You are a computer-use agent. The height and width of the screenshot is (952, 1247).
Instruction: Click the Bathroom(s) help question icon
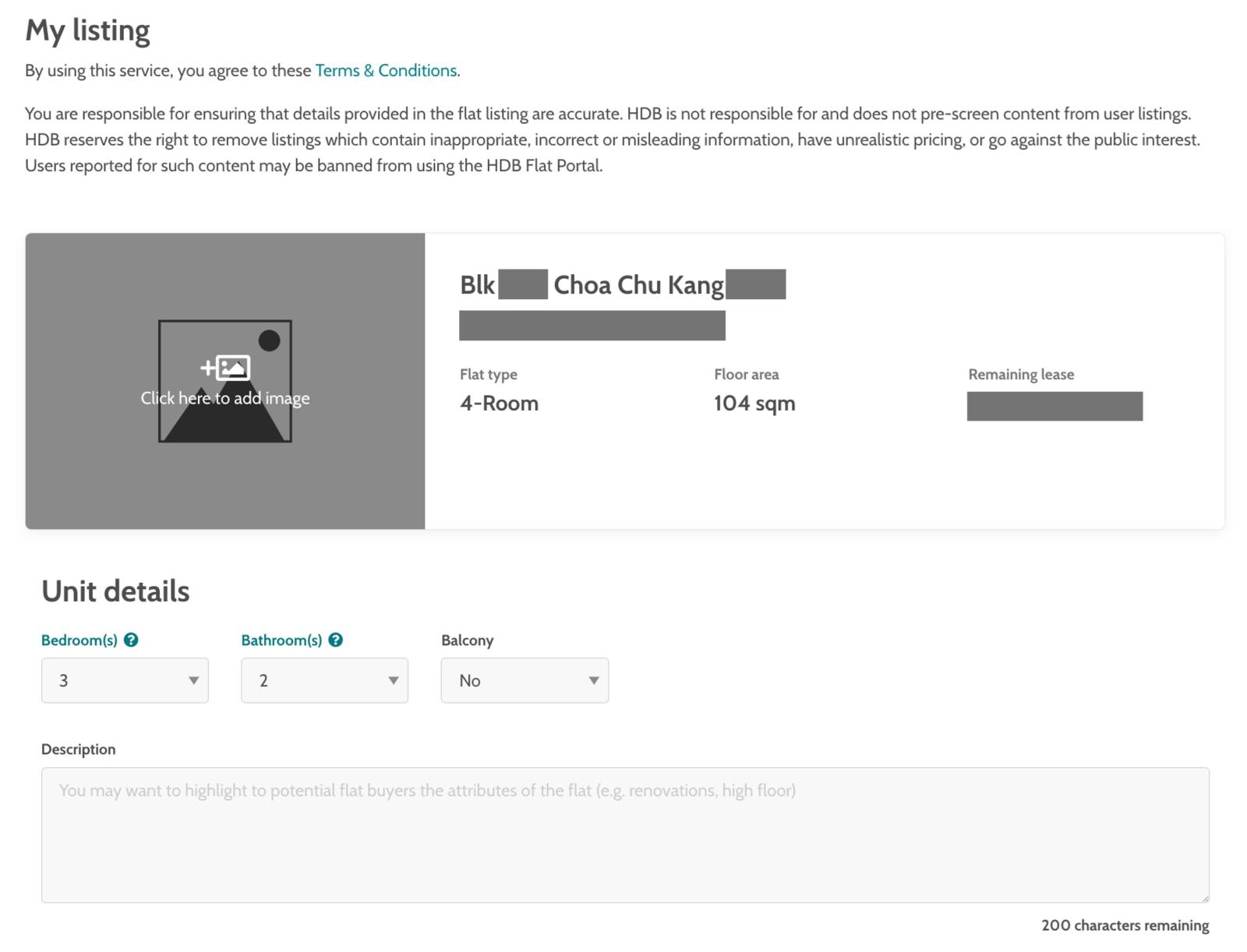335,640
